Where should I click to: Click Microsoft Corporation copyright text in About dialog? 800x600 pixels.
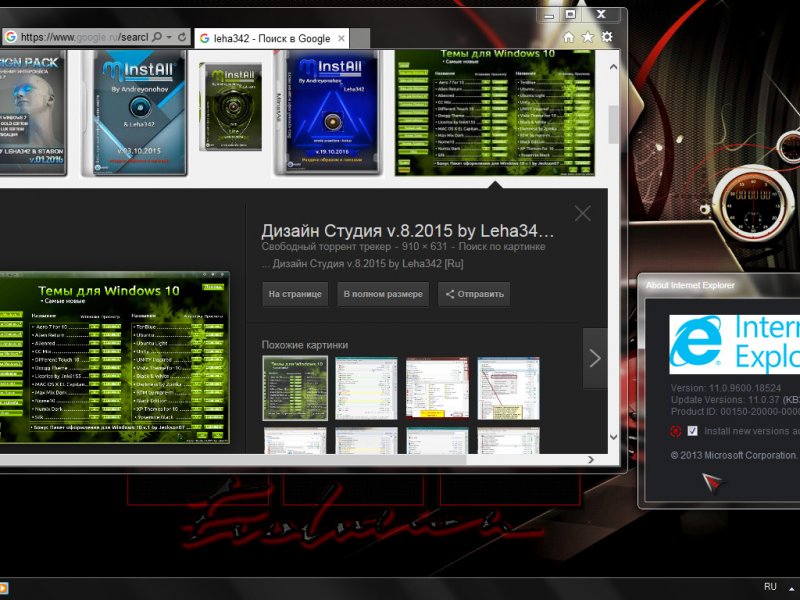click(x=735, y=455)
